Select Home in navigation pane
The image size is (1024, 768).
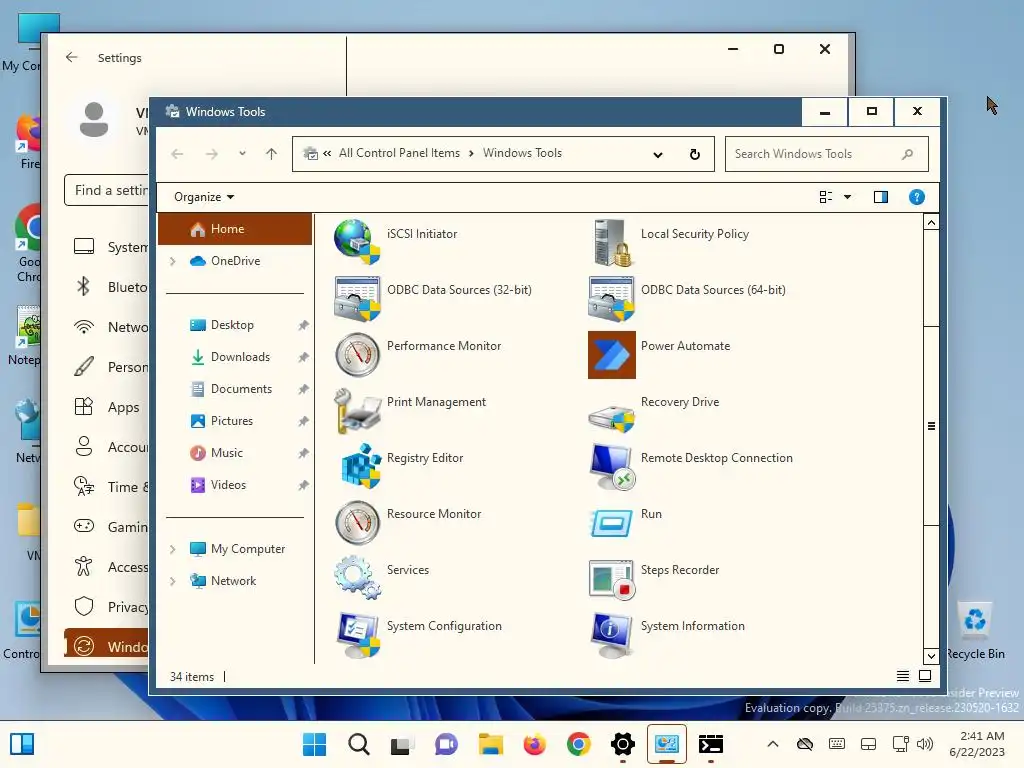click(x=235, y=229)
